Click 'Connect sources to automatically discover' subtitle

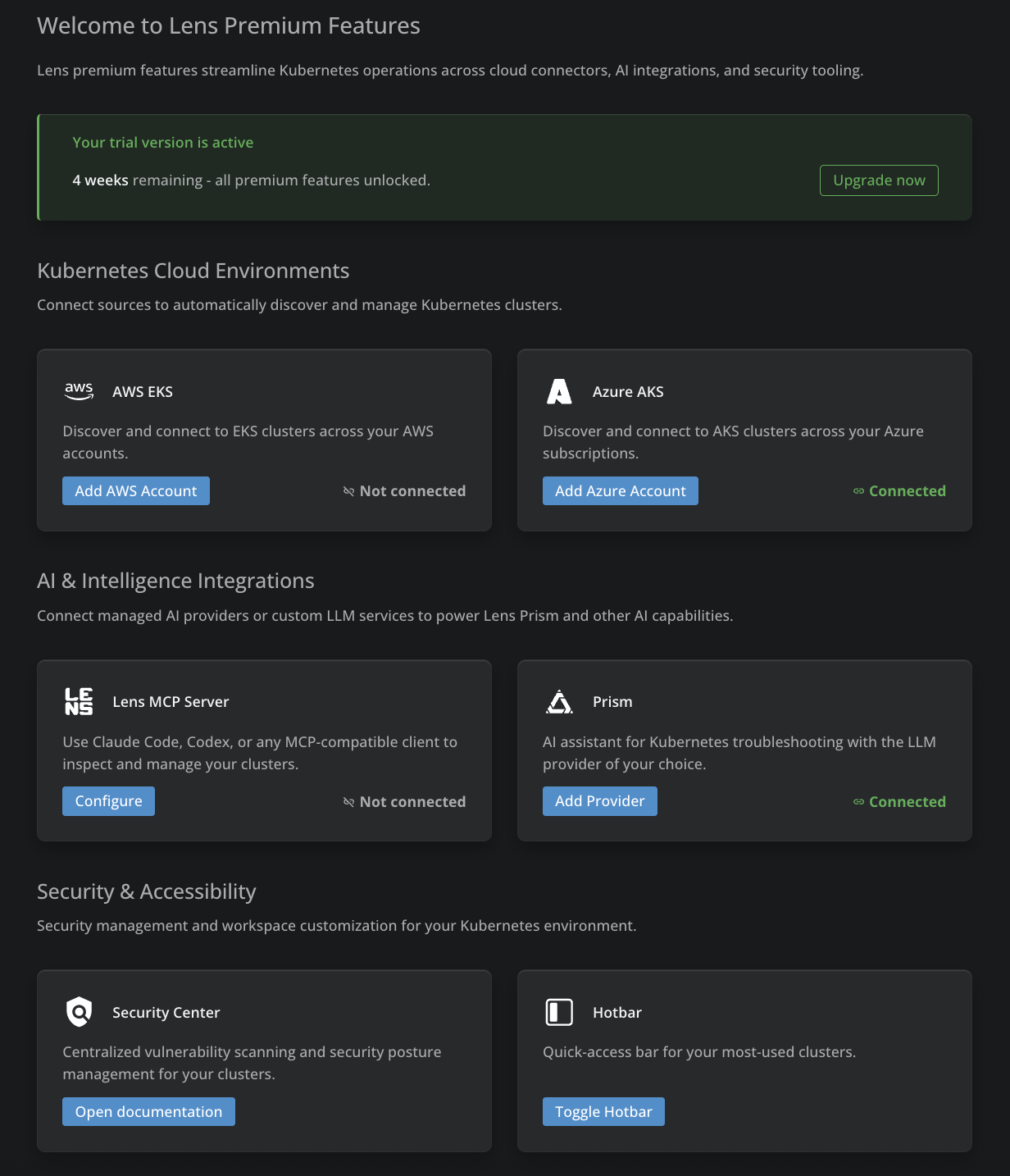pos(299,305)
